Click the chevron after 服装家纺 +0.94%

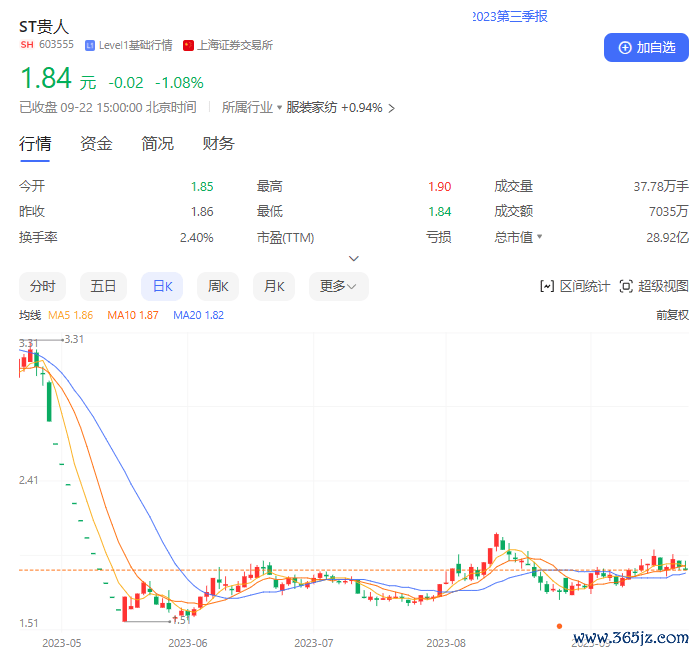click(x=391, y=108)
